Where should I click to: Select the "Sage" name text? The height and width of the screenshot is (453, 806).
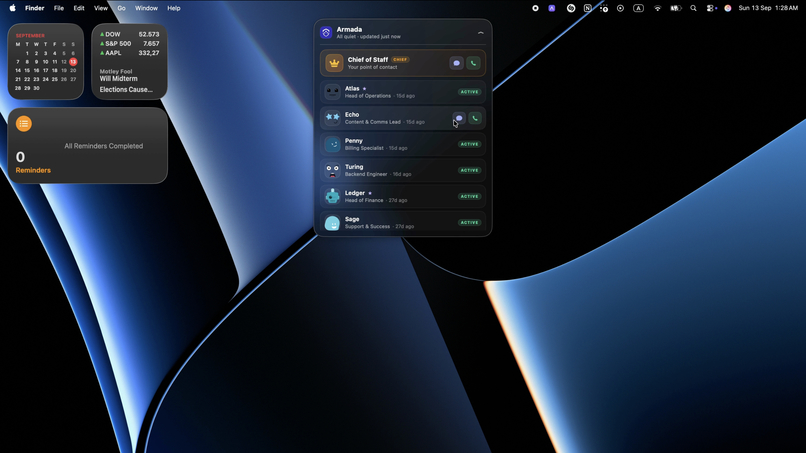tap(352, 219)
